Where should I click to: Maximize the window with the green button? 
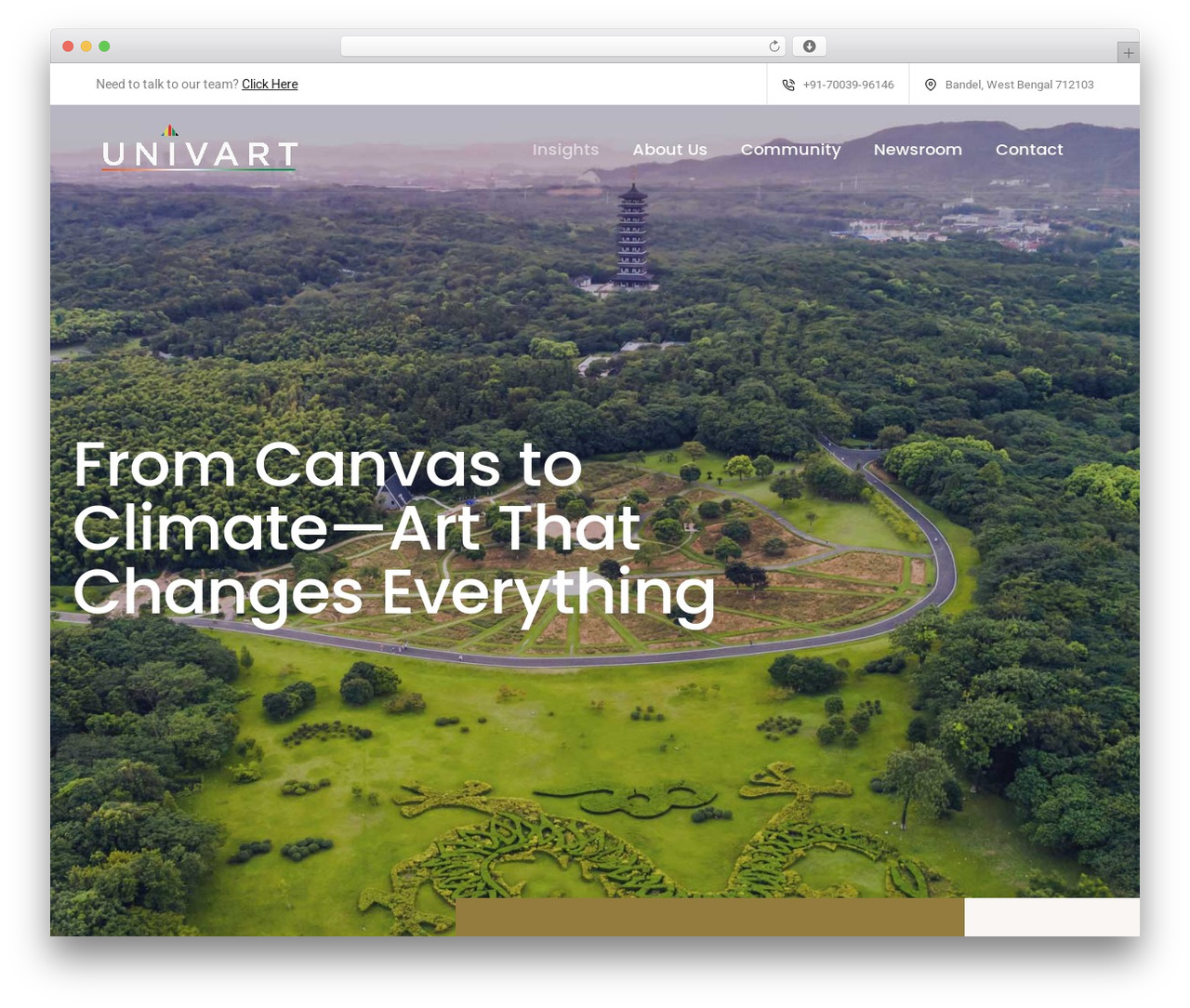[x=104, y=46]
